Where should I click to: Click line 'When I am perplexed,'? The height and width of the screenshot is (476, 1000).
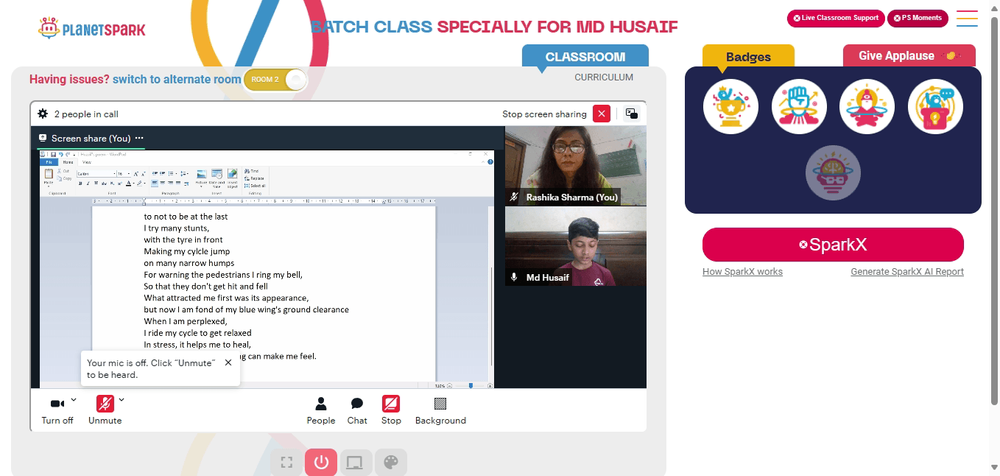tap(186, 321)
